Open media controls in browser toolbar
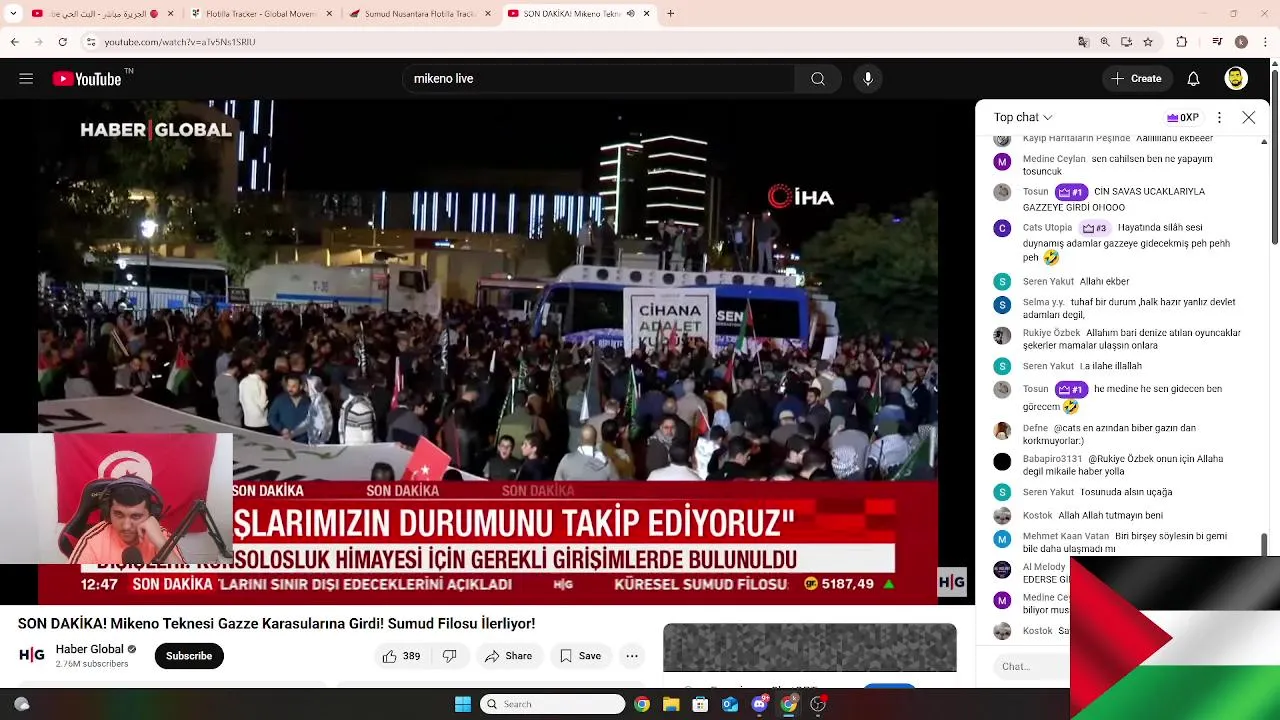The width and height of the screenshot is (1280, 720). pos(1217,42)
